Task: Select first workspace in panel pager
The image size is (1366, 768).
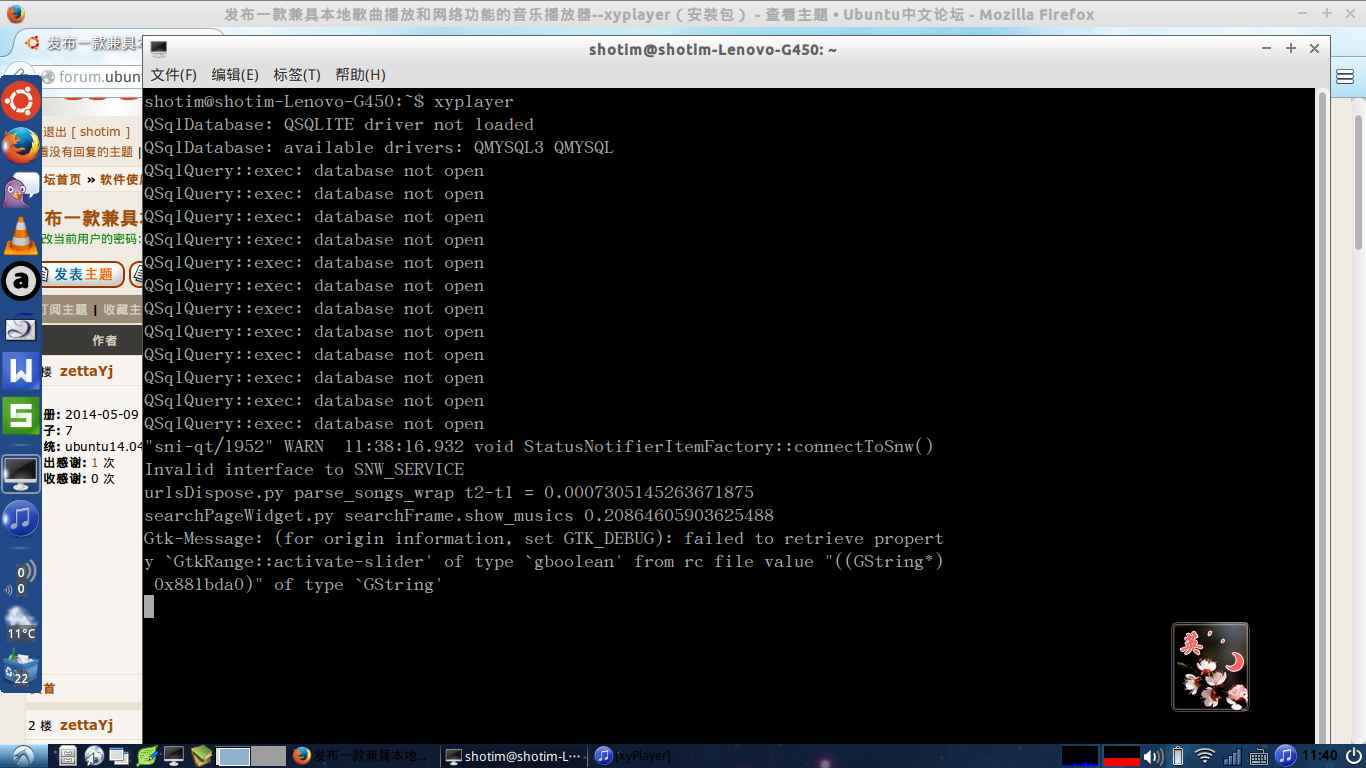Action: [234, 756]
